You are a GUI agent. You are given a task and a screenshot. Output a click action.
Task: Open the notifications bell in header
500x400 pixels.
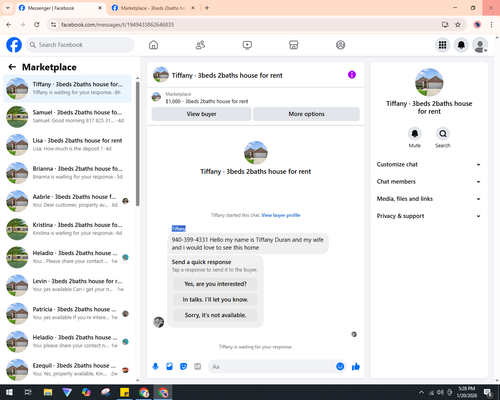coord(461,45)
